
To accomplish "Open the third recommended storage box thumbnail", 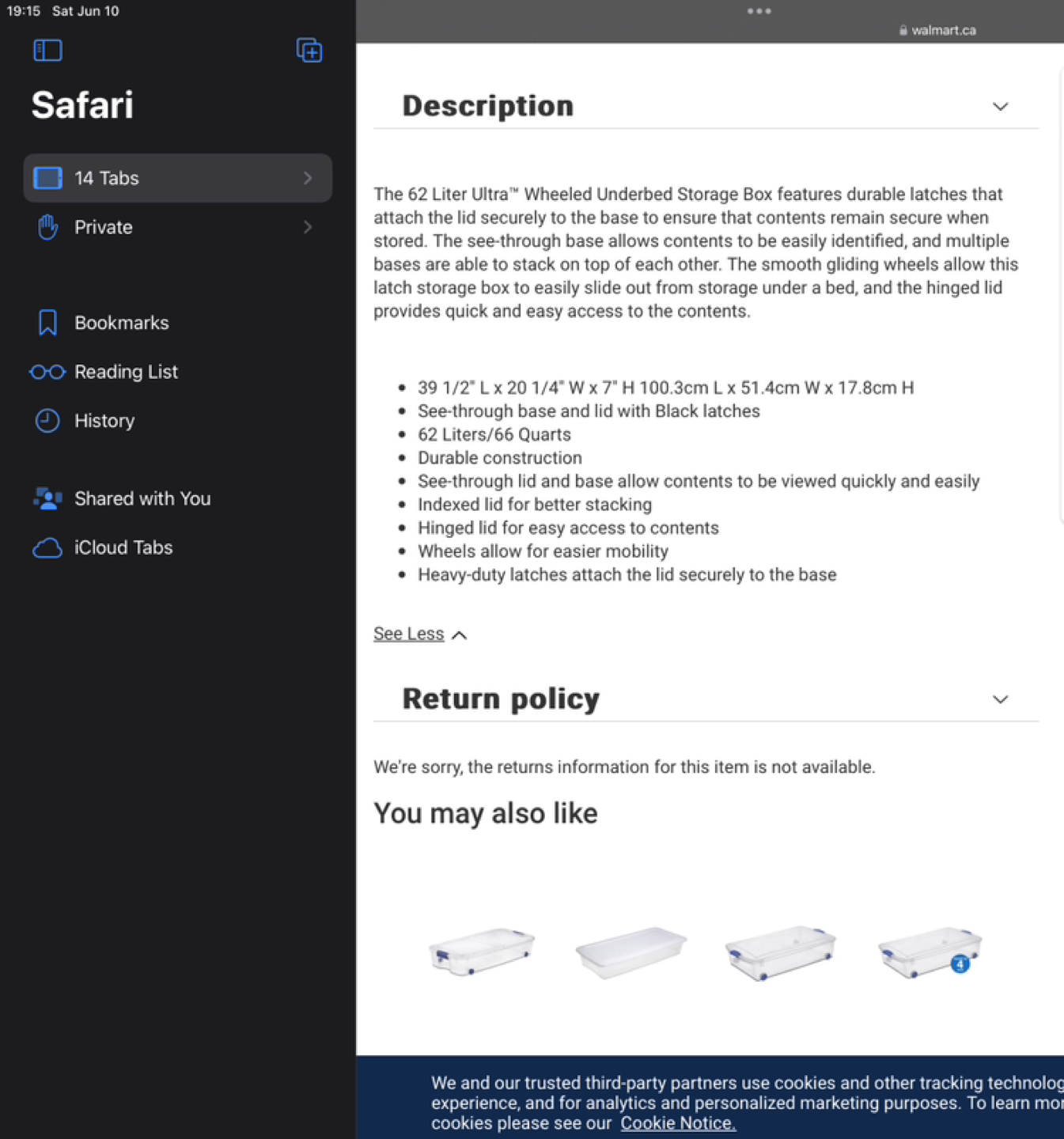I will (x=780, y=952).
